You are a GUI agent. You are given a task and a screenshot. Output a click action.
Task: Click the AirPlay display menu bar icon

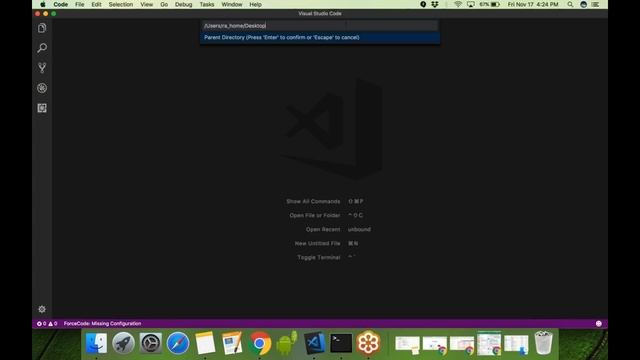(471, 4)
